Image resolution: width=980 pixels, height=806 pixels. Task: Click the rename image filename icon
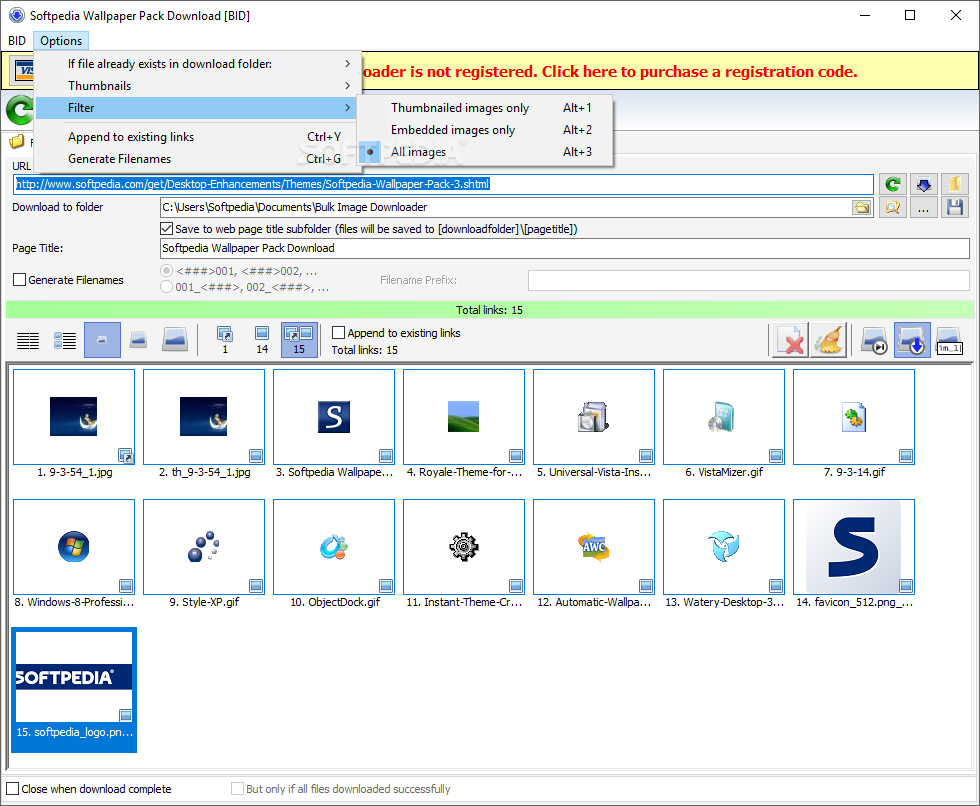949,341
